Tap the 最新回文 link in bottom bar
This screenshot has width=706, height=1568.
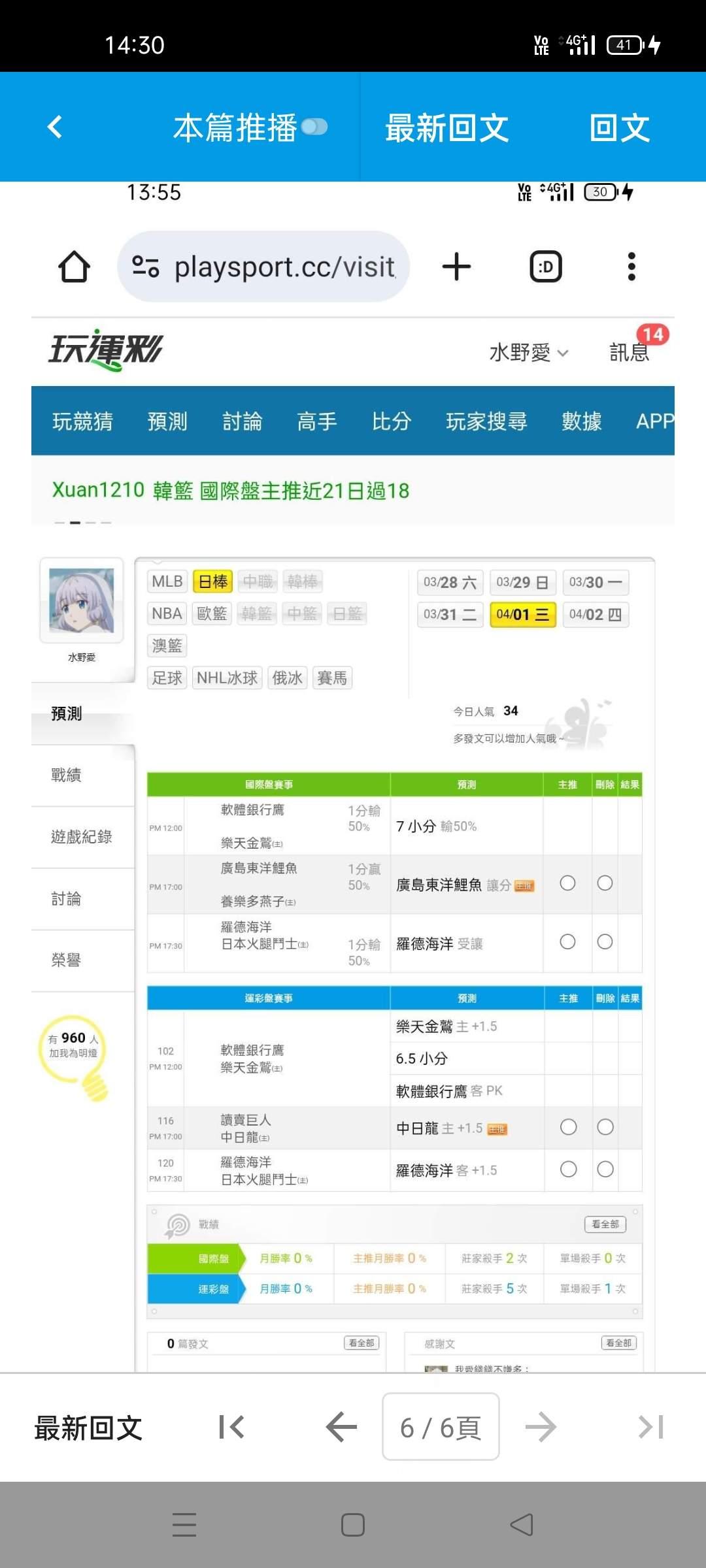click(88, 1428)
